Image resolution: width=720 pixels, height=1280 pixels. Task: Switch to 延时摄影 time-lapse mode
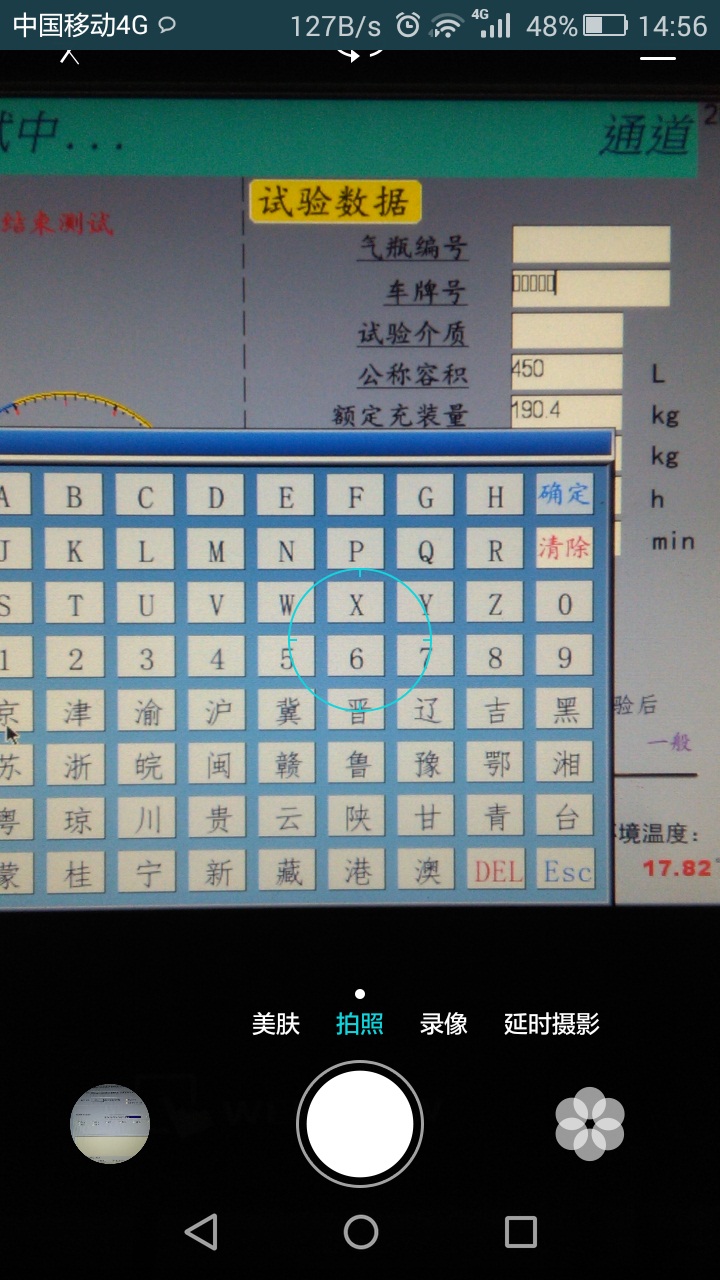(552, 1024)
